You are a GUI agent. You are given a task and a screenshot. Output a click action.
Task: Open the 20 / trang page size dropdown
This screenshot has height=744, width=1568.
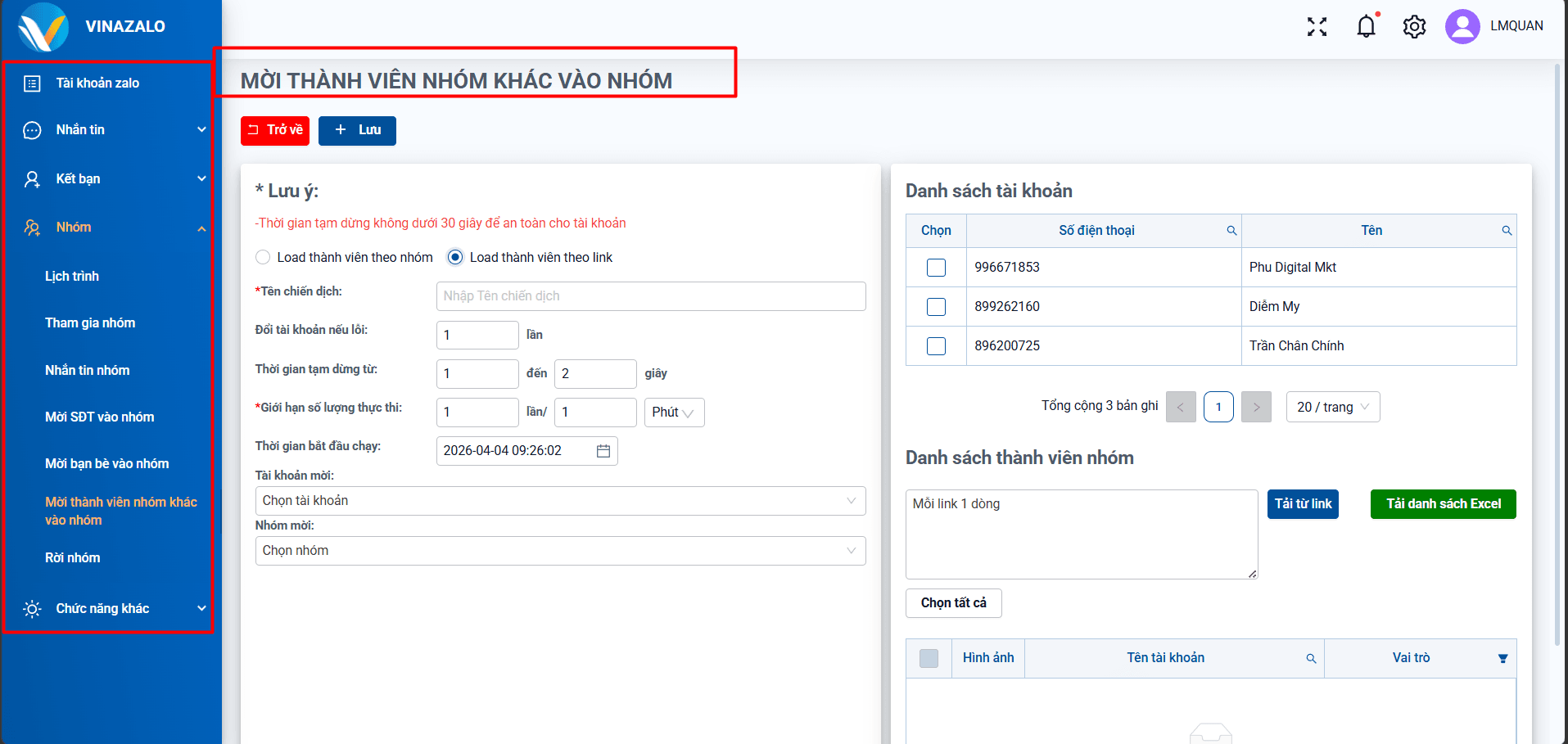pyautogui.click(x=1332, y=407)
